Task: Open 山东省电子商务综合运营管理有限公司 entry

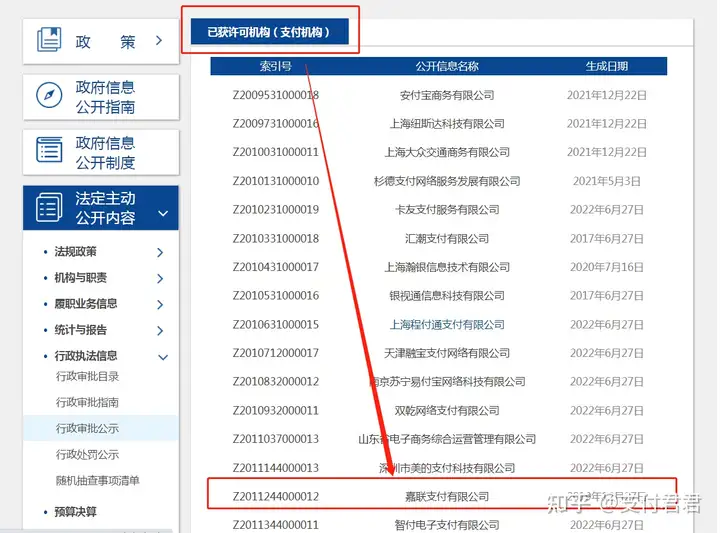Action: 447,439
